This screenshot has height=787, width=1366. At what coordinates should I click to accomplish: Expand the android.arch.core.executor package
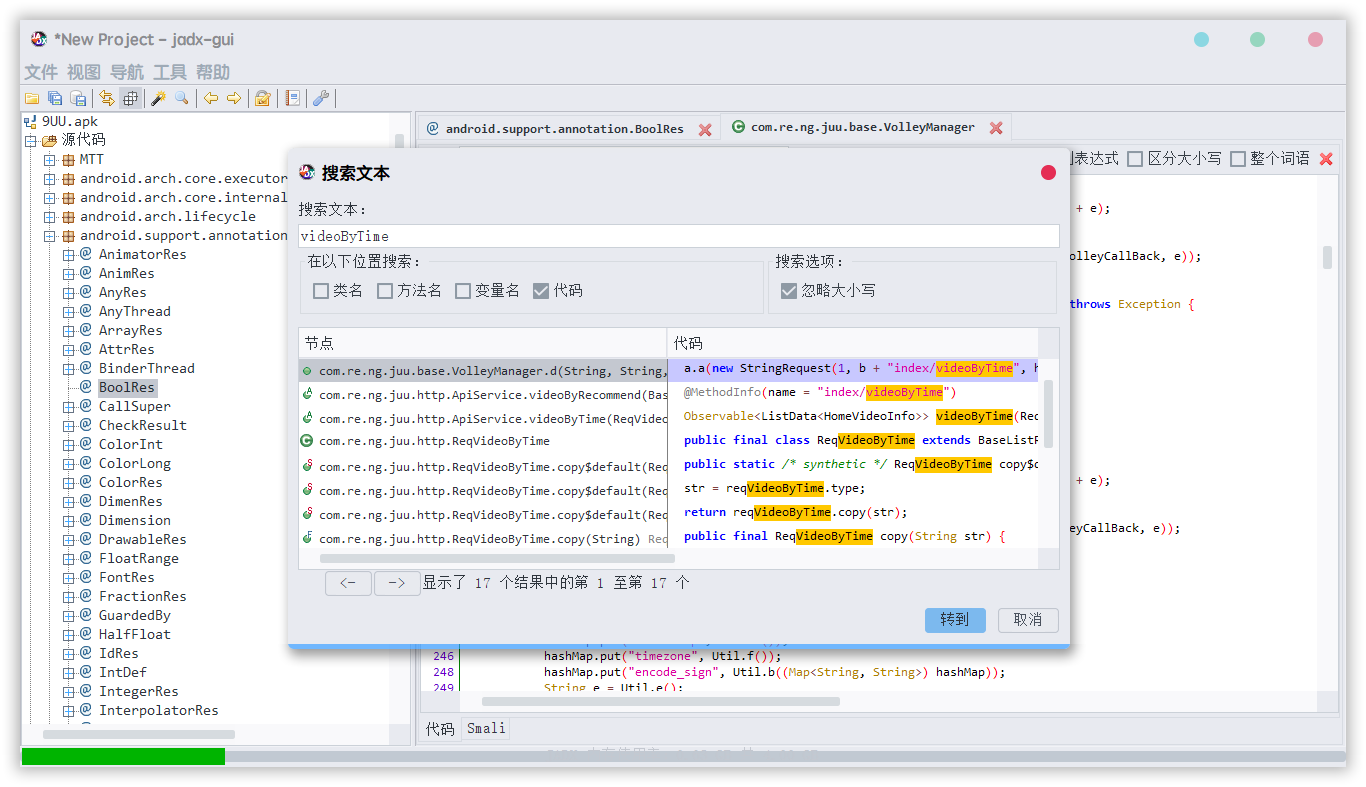pyautogui.click(x=50, y=179)
